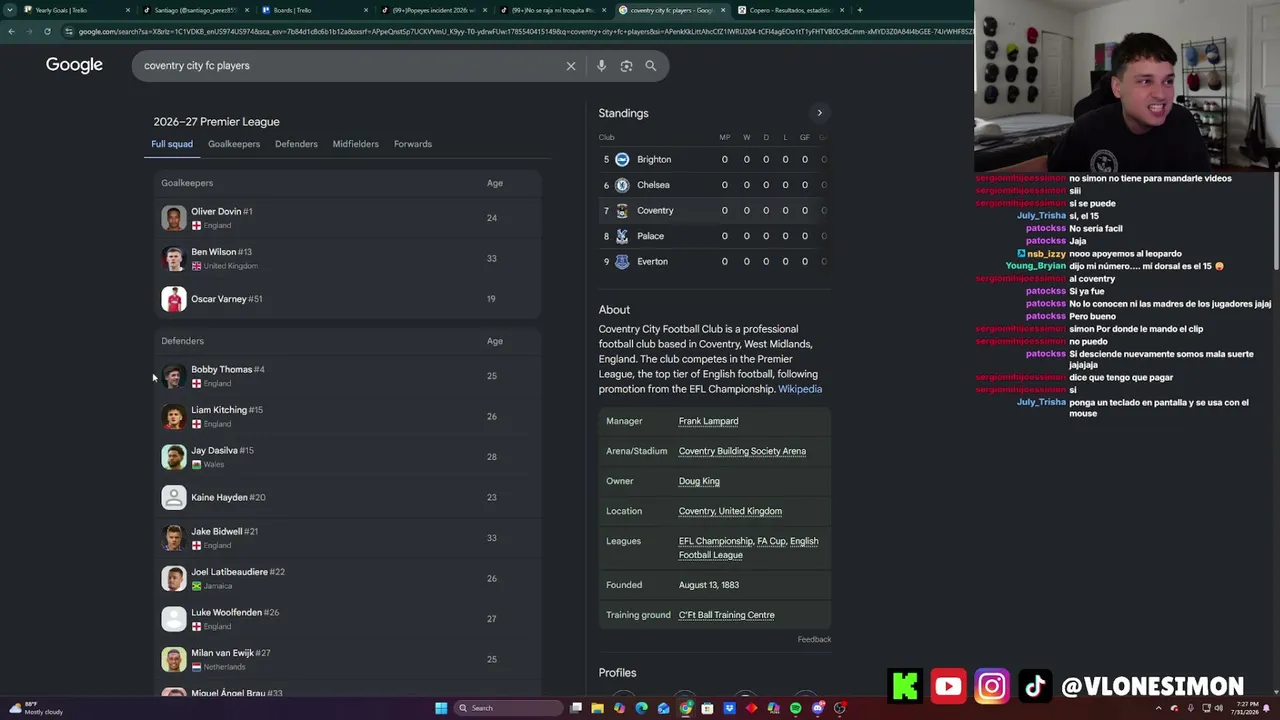Open Frank Lampard manager link
This screenshot has width=1280, height=720.
coord(708,421)
